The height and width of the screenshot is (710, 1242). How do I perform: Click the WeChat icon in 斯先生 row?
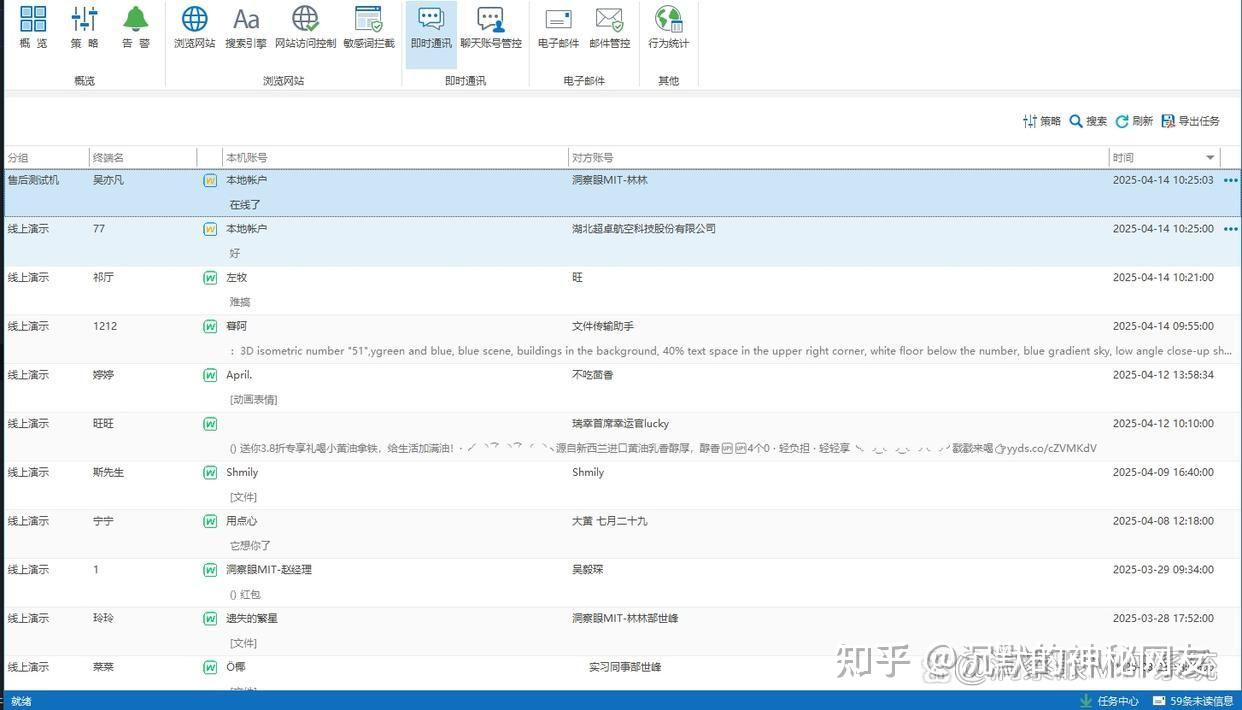[x=210, y=473]
